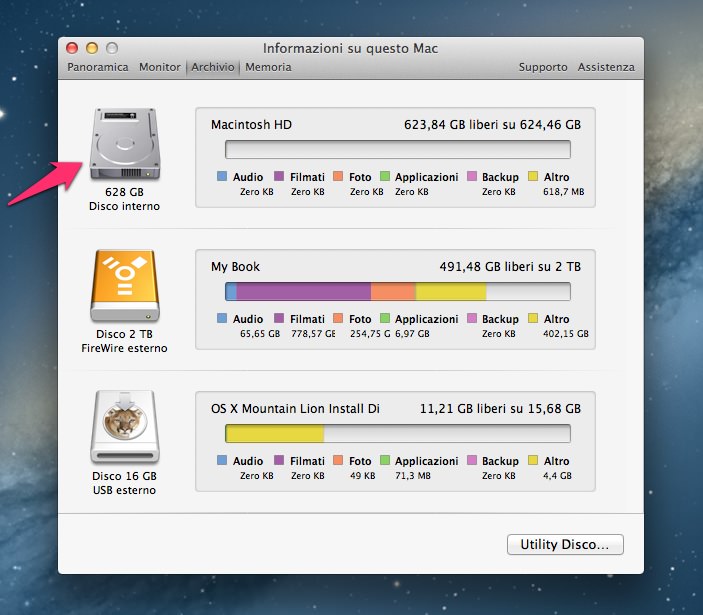
Task: Click the 'My Book' volume name
Action: 235,267
